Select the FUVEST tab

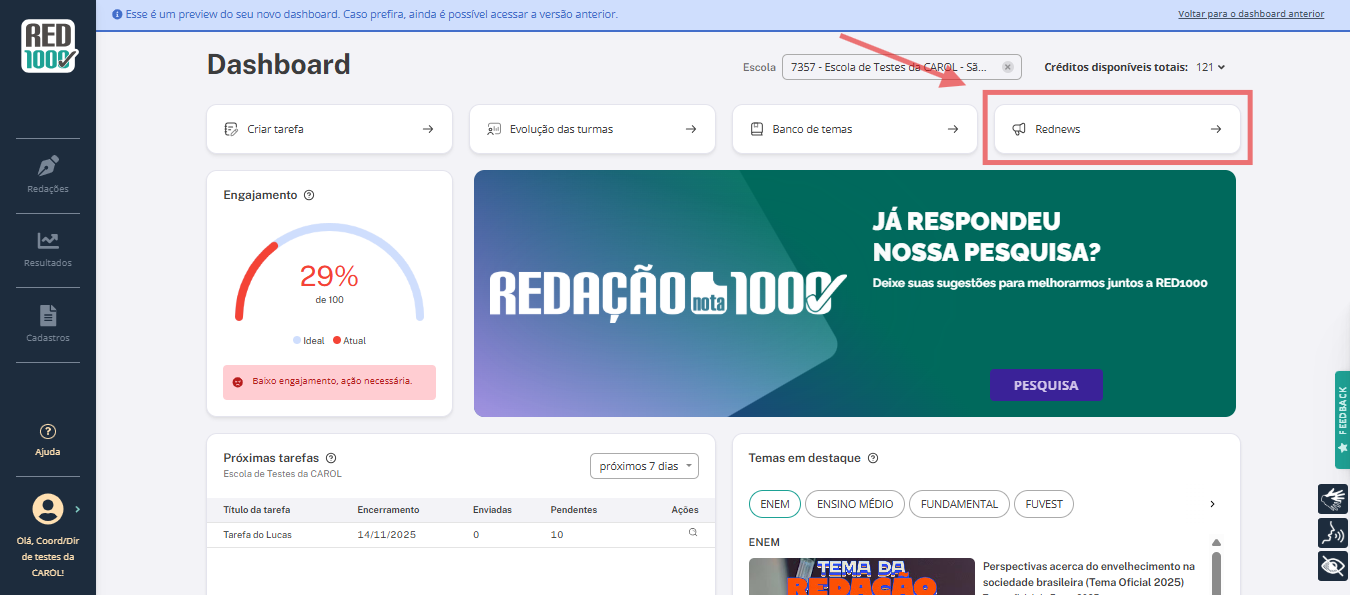(1044, 504)
